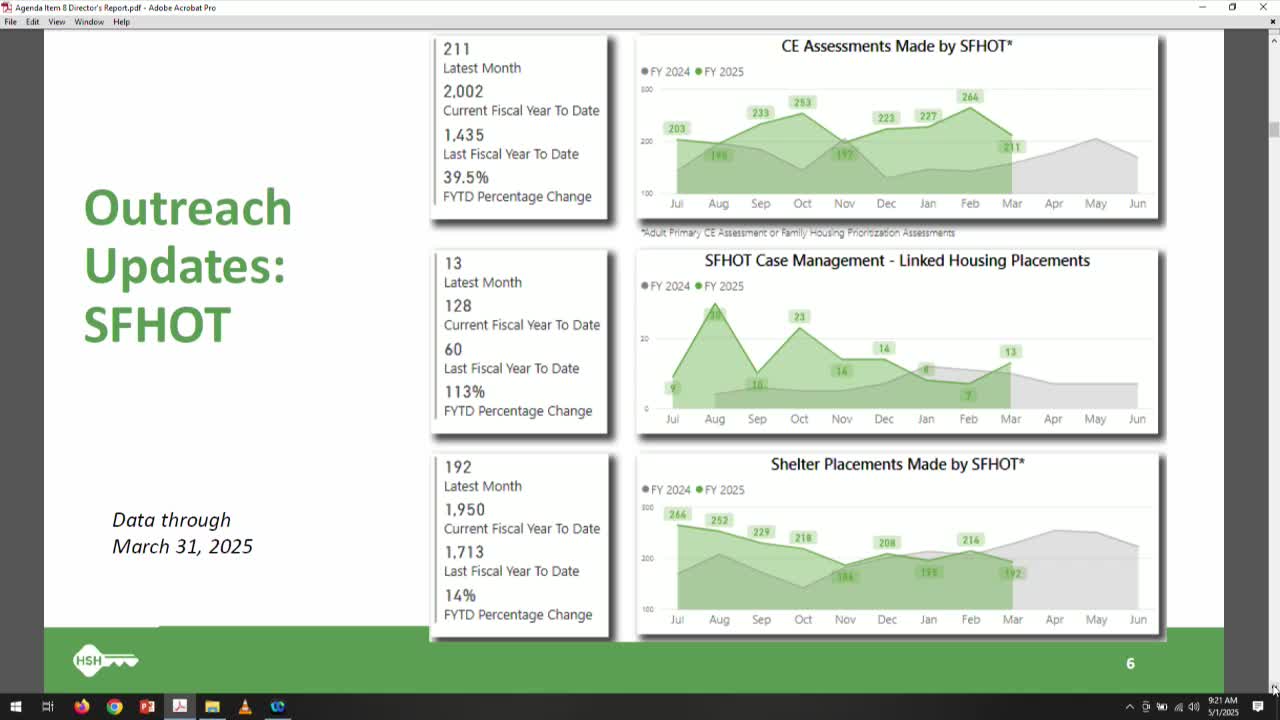This screenshot has height=720, width=1280.
Task: Launch Firefox from the taskbar
Action: 82,707
